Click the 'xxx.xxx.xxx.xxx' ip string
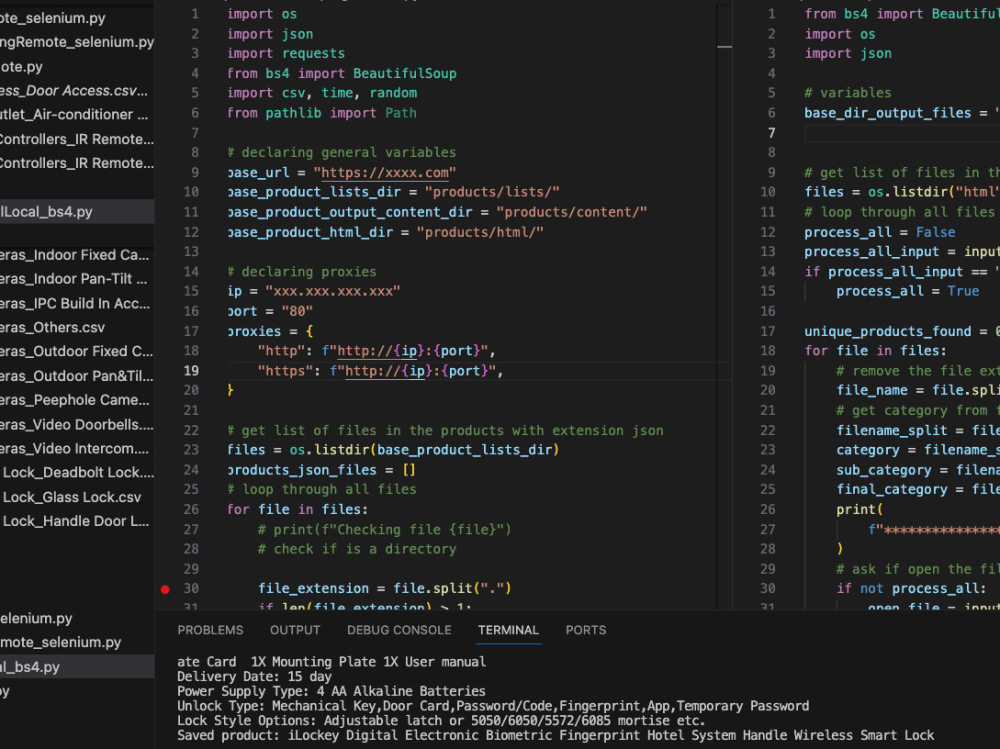The height and width of the screenshot is (749, 1000). pos(333,292)
